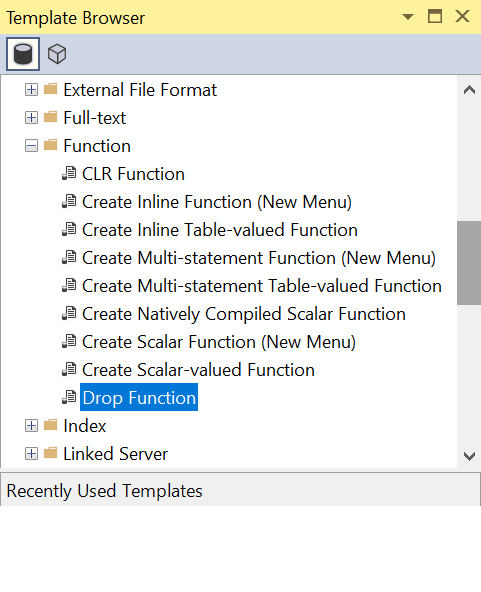Select Create Natively Compiled Scalar Function template
This screenshot has height=592, width=481.
click(x=244, y=314)
